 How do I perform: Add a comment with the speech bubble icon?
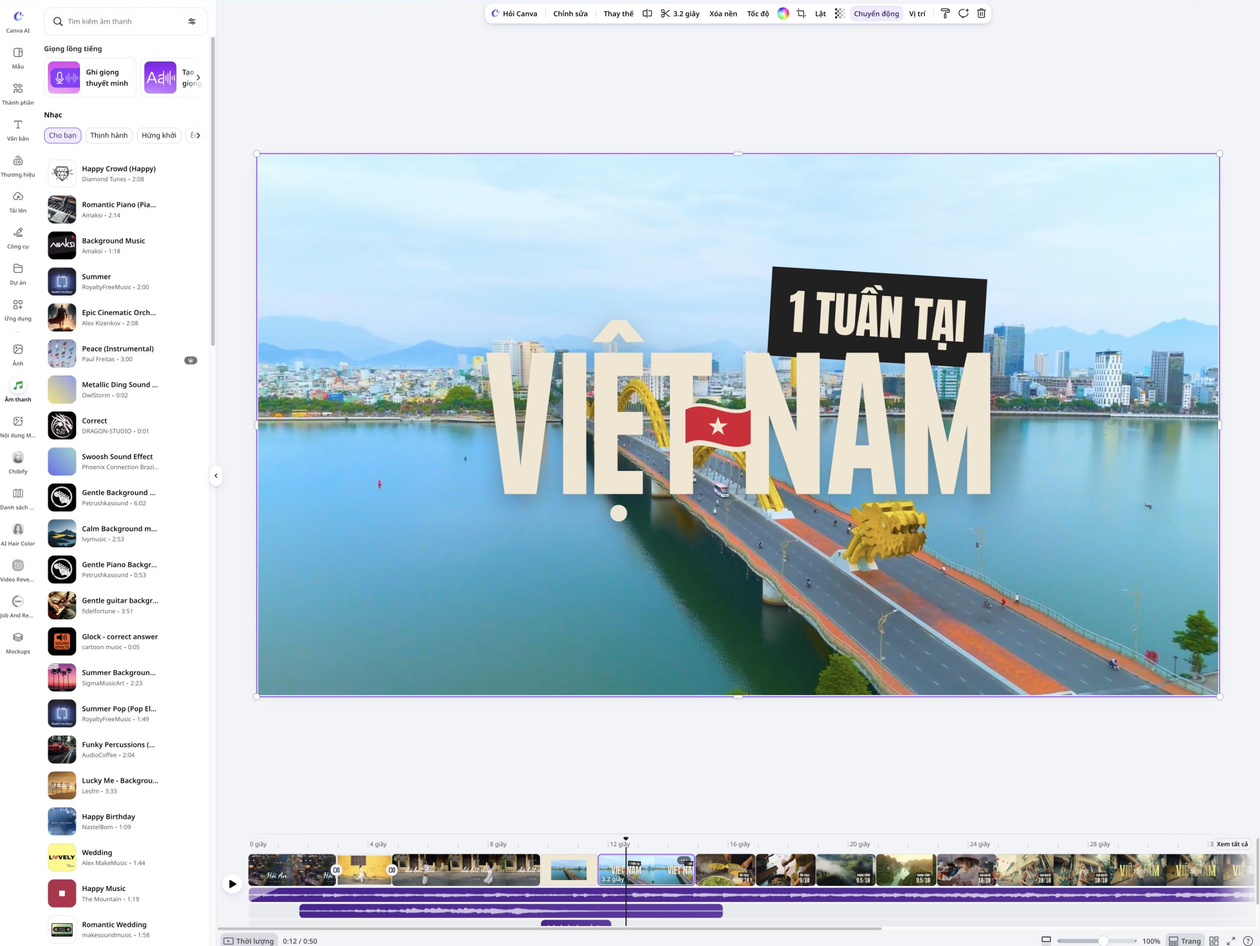(x=963, y=14)
